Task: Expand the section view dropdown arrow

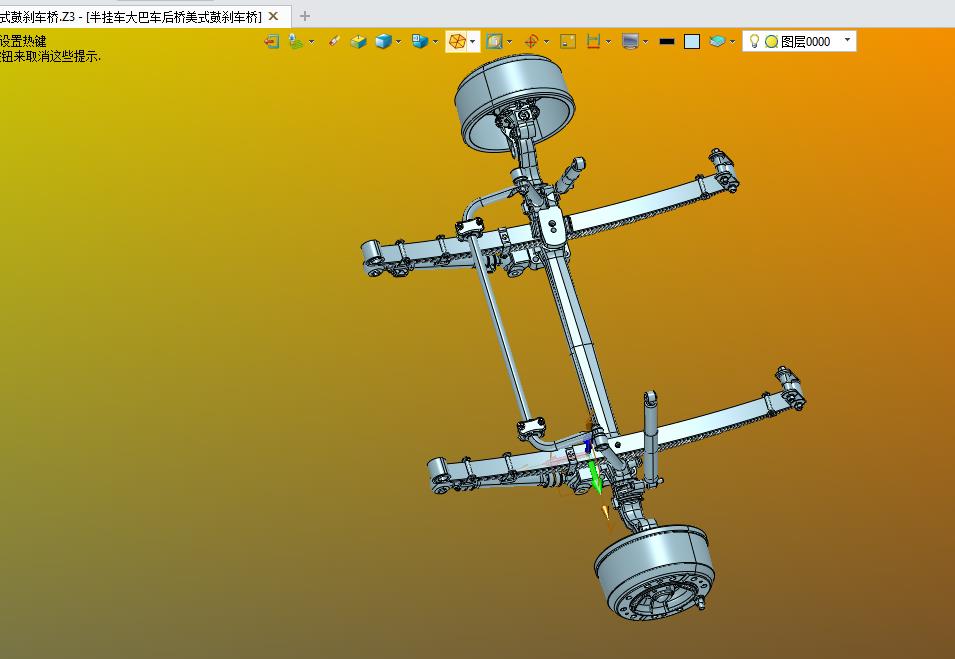Action: pos(509,41)
